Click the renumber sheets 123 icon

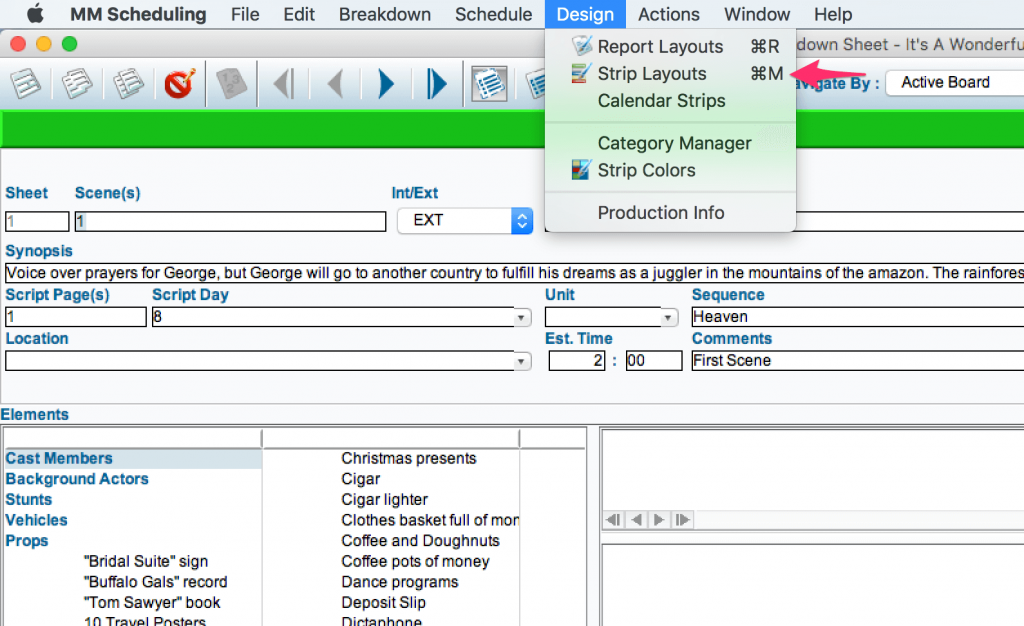point(231,84)
